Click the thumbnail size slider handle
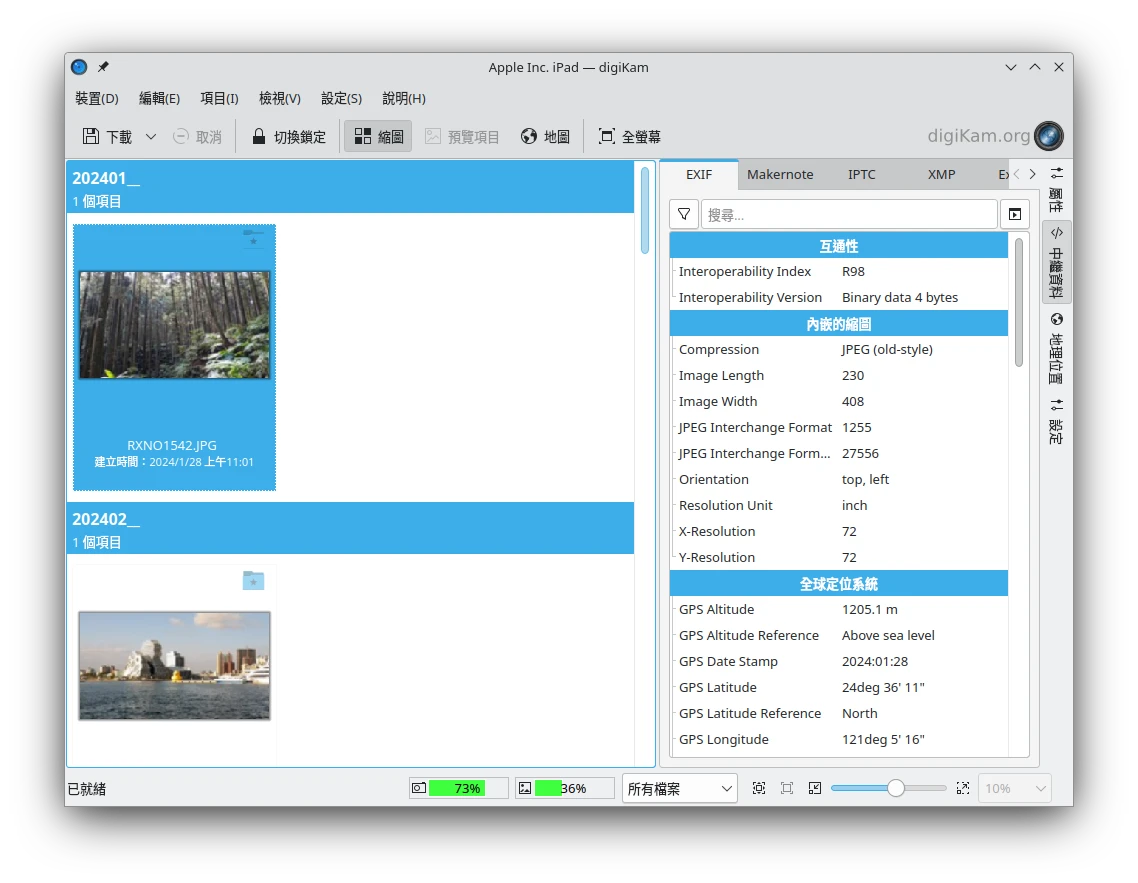Image resolution: width=1138 pixels, height=883 pixels. (896, 788)
